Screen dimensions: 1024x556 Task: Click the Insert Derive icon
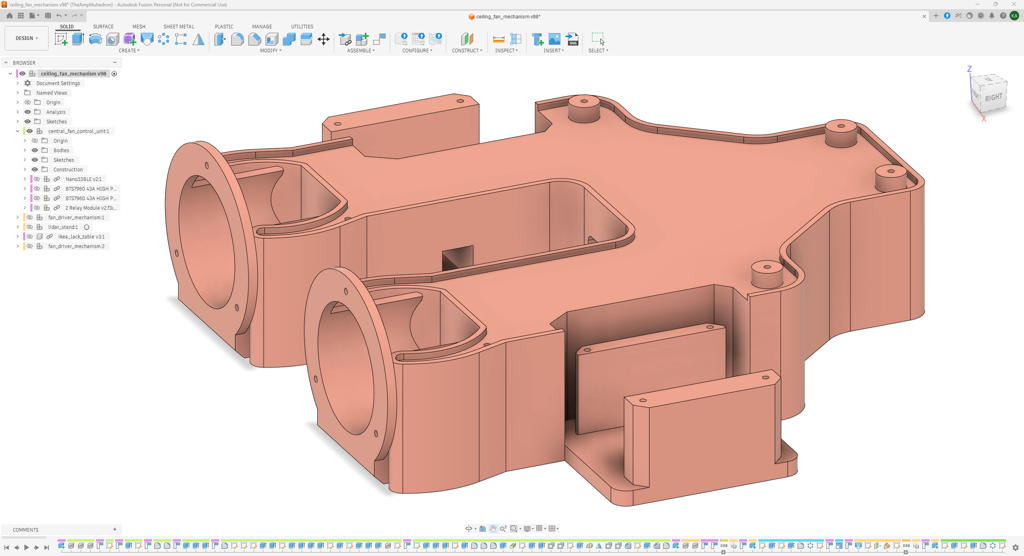tap(537, 39)
